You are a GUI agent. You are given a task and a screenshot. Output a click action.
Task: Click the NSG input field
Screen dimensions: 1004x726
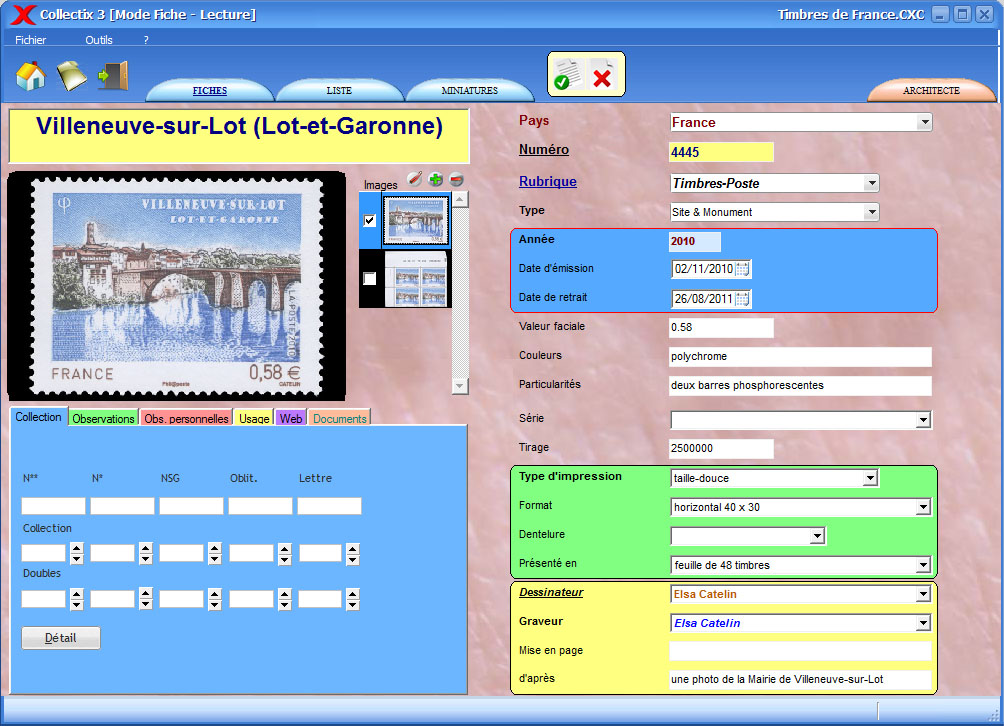[x=191, y=506]
